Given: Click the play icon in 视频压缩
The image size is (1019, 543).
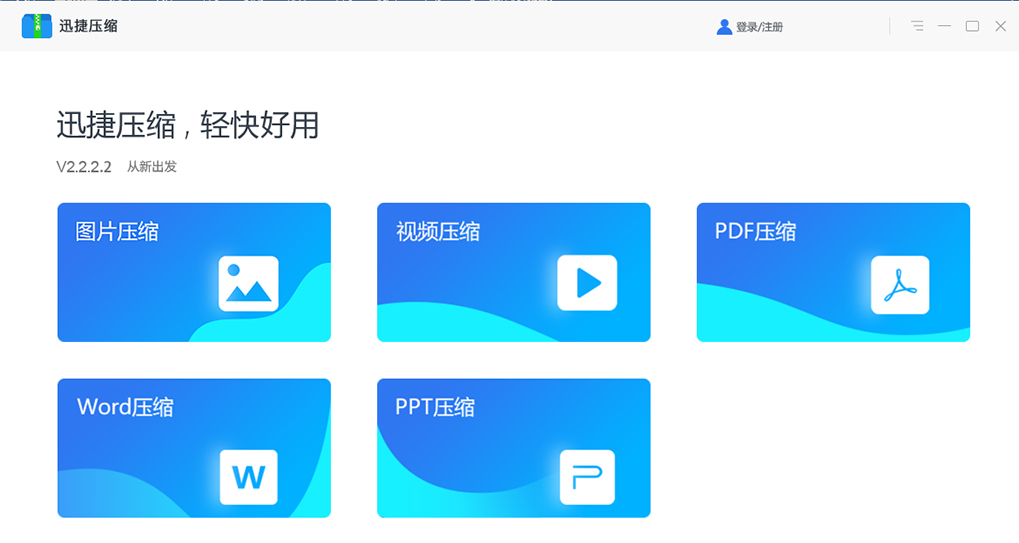Looking at the screenshot, I should point(587,283).
